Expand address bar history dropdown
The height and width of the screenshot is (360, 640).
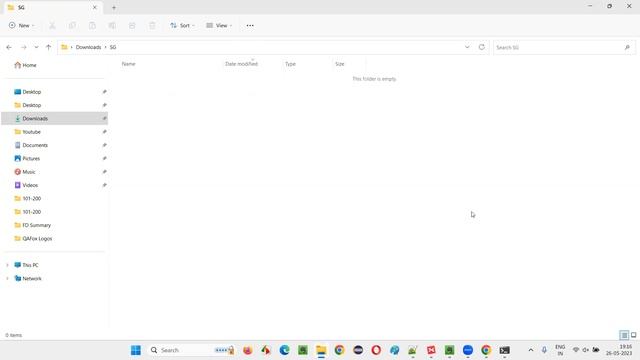coord(467,47)
